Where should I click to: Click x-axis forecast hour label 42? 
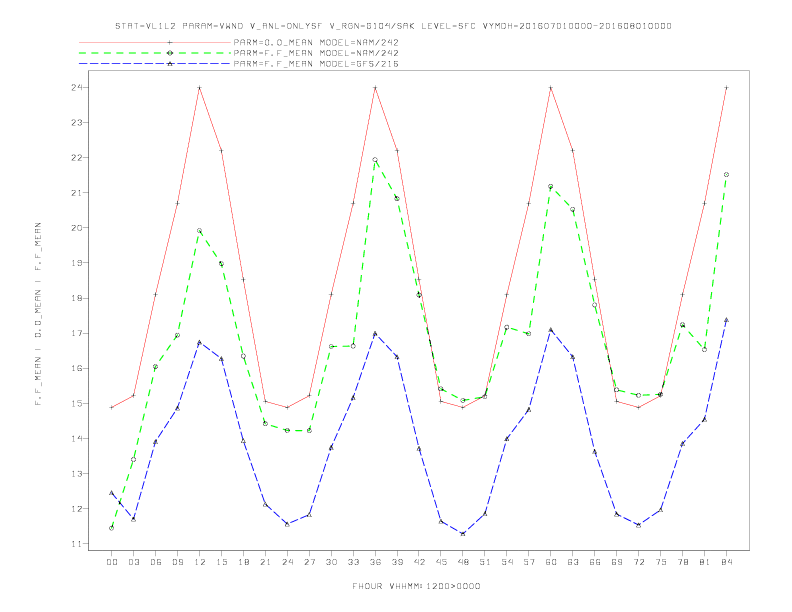(x=419, y=562)
